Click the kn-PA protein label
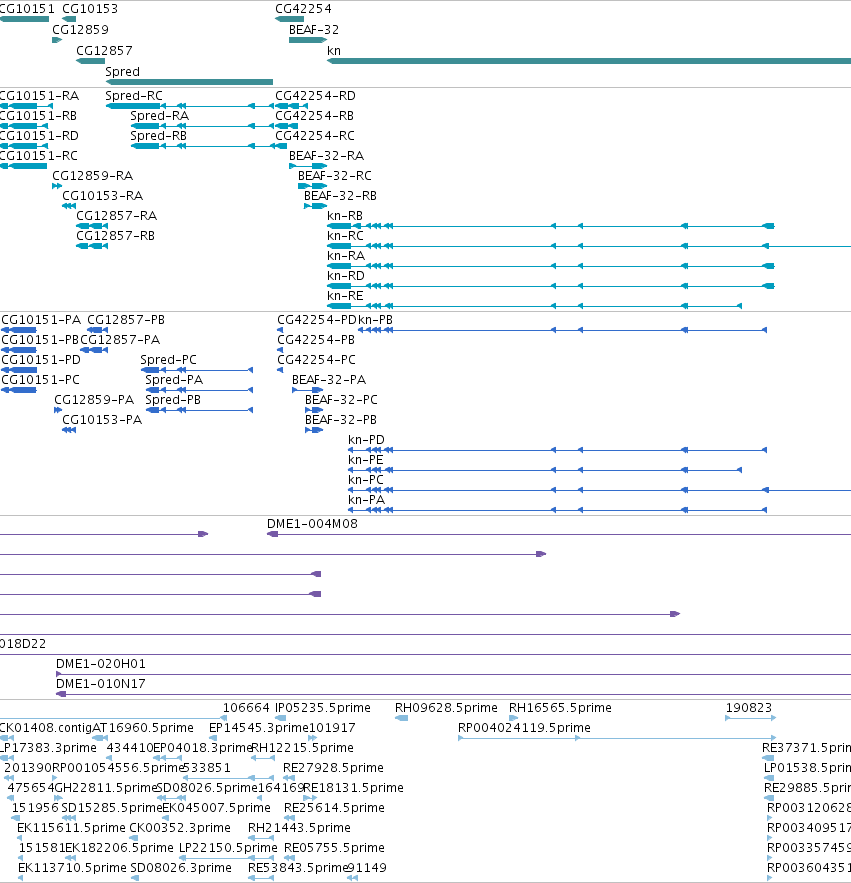Image resolution: width=851 pixels, height=883 pixels. [x=366, y=500]
